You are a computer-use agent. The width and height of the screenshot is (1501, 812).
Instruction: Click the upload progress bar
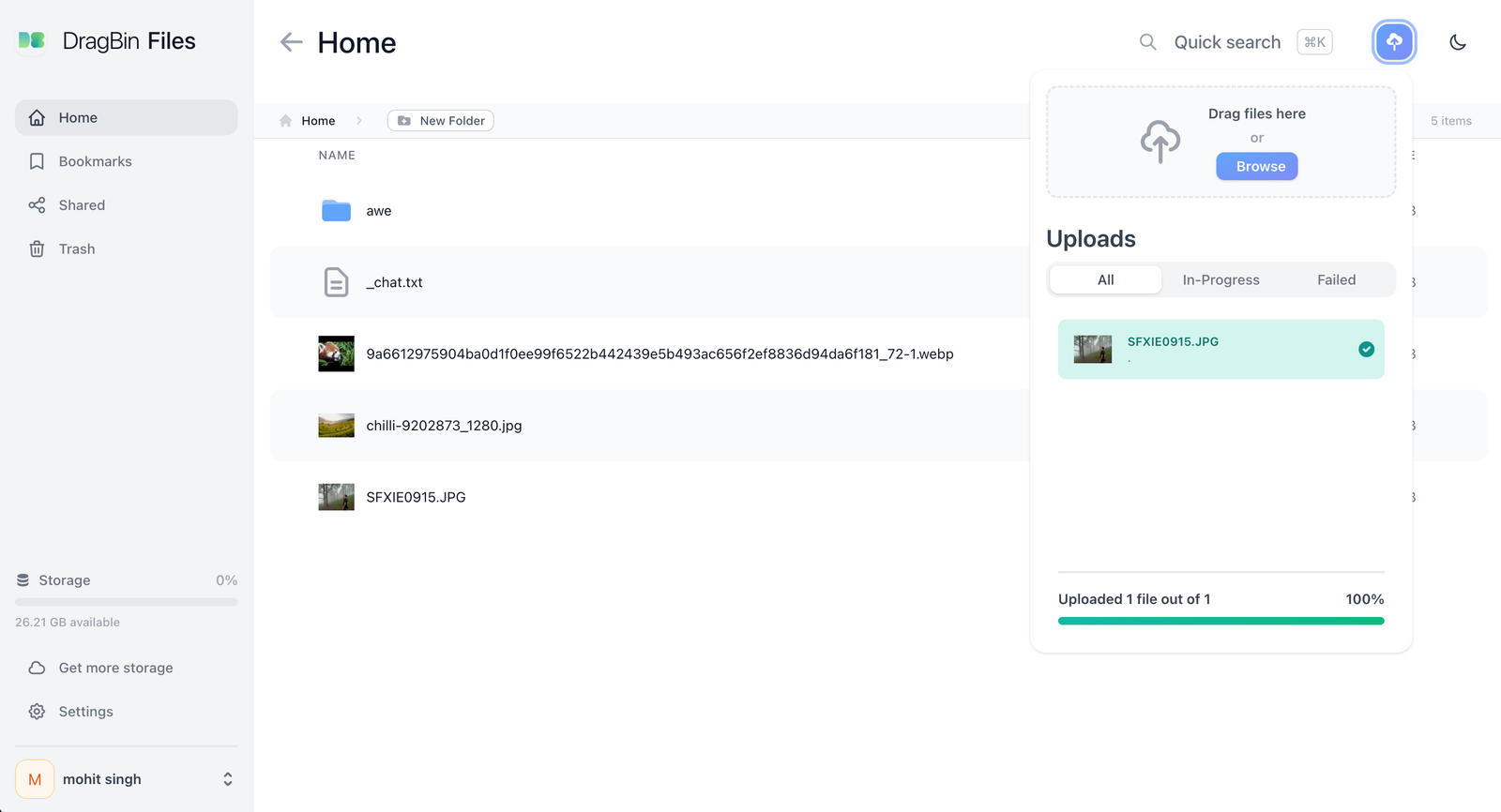point(1221,621)
